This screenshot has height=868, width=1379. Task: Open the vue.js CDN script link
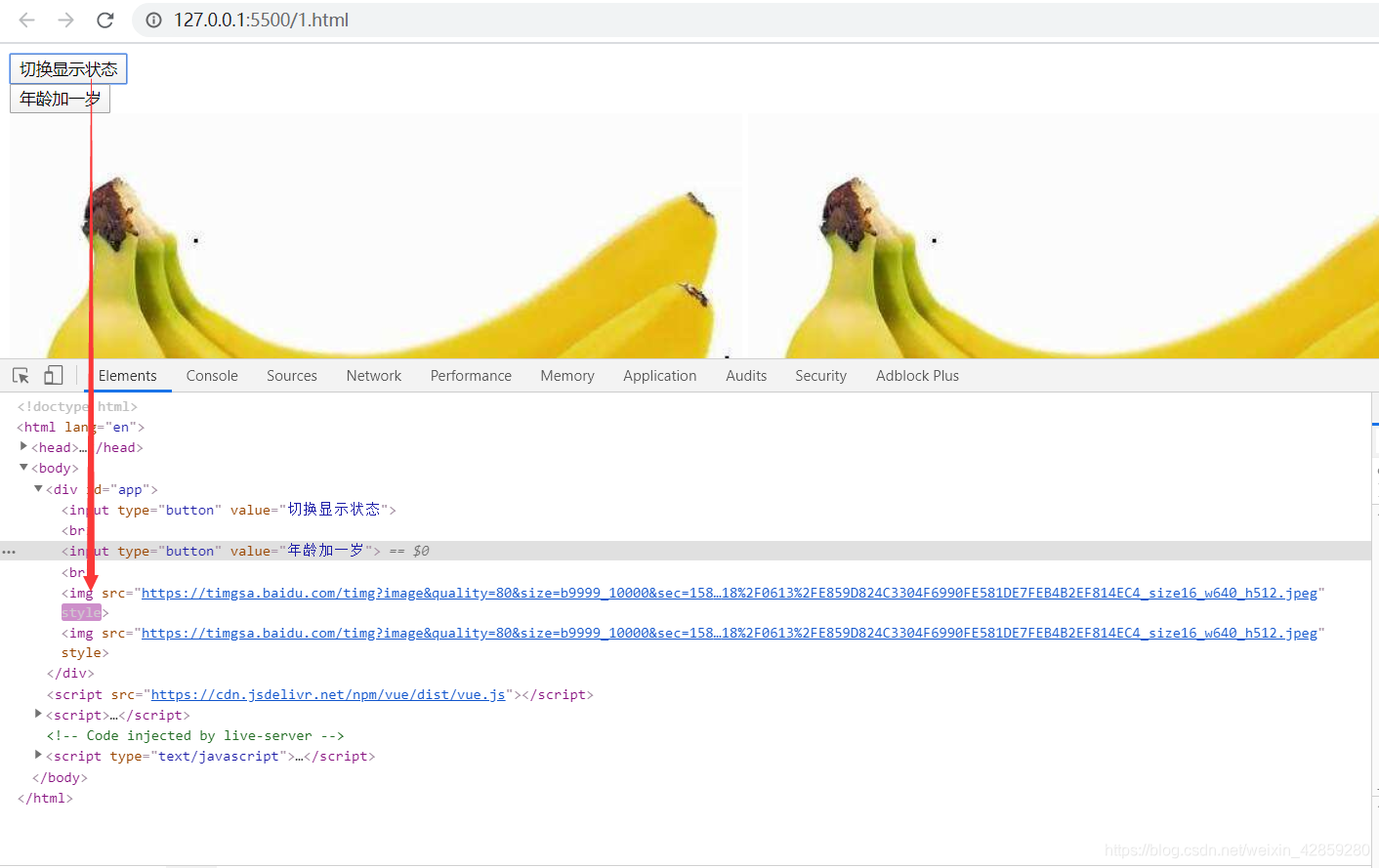pos(328,694)
